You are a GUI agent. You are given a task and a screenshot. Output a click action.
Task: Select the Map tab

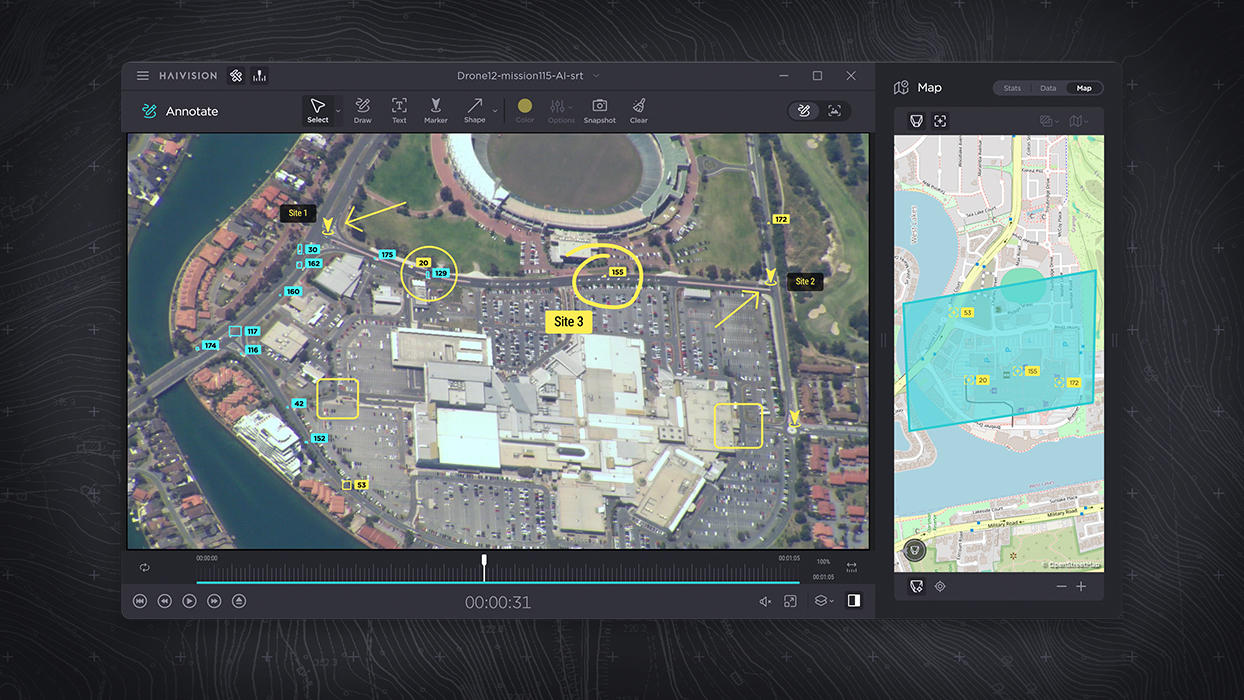1084,88
